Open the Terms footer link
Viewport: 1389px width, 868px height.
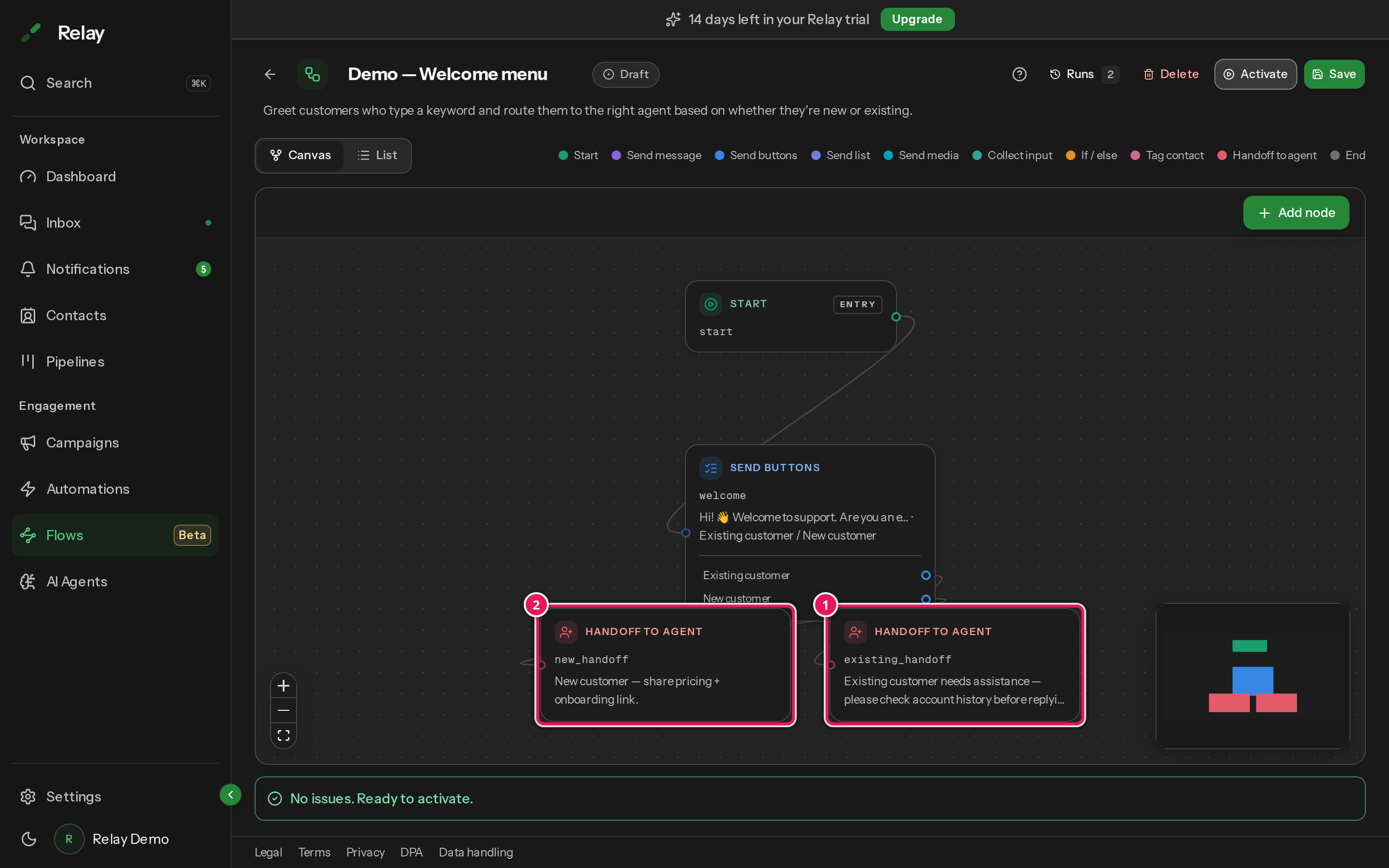(x=314, y=852)
